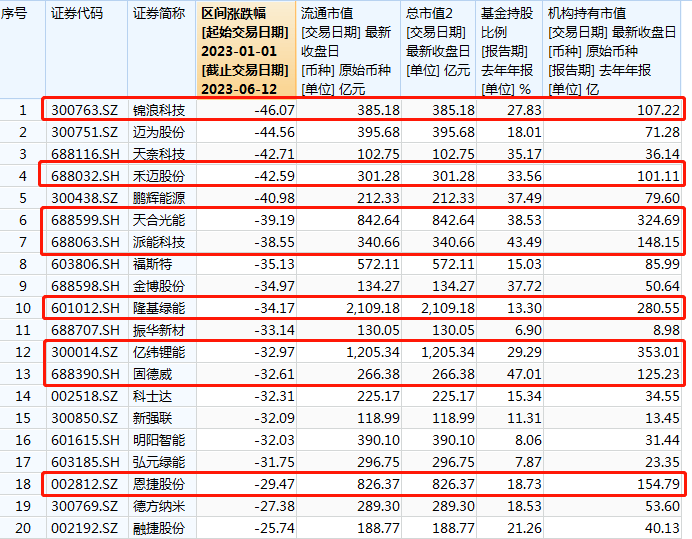
Task: Select stock code 300438.SZ
Action: [x=85, y=198]
